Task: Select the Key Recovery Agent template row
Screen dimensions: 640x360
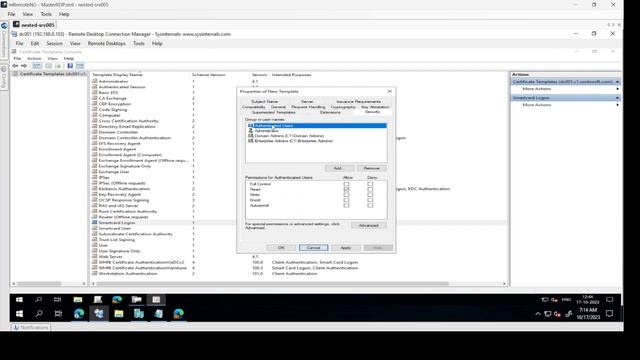Action: click(x=299, y=194)
